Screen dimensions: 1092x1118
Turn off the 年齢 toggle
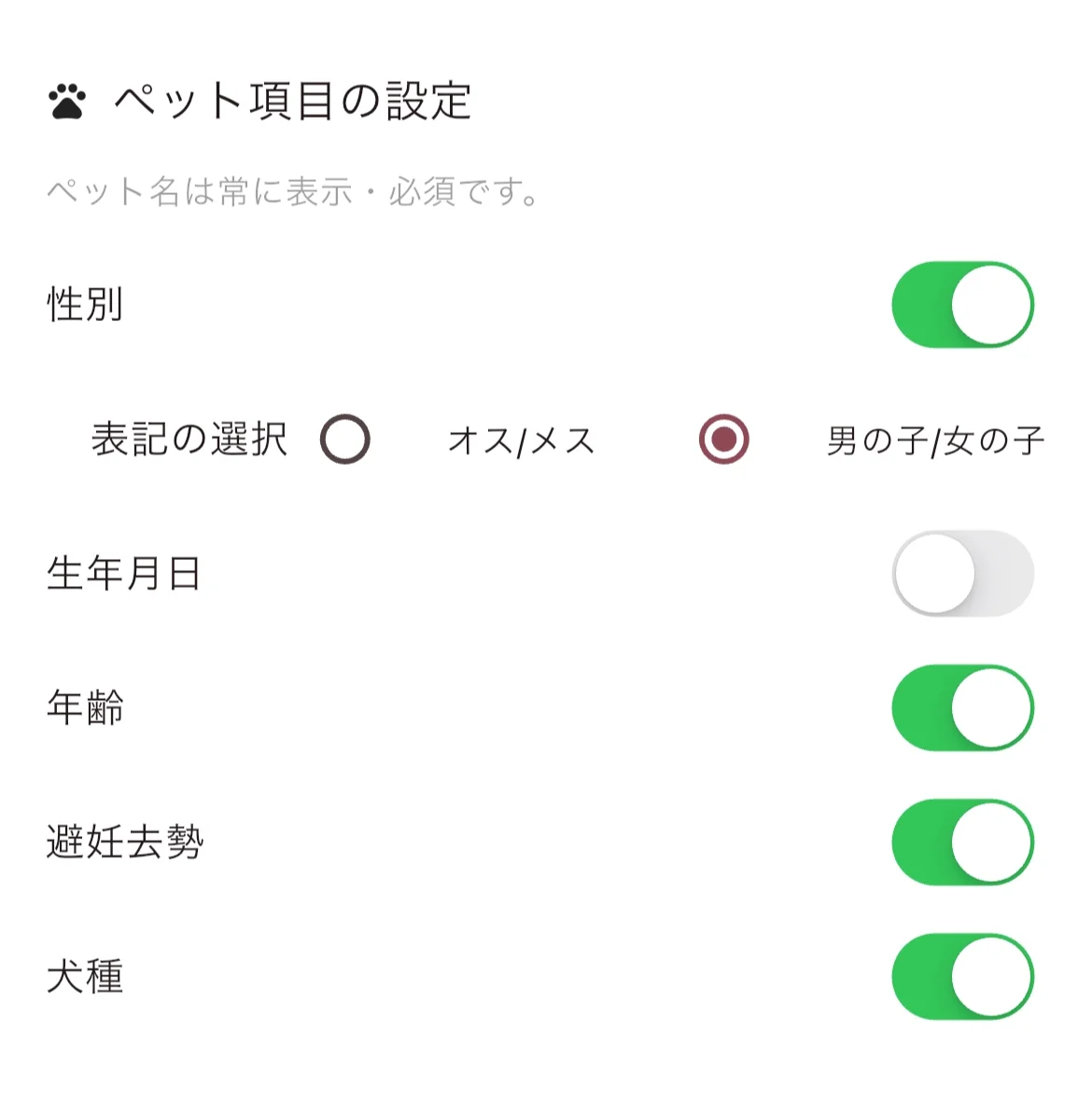pyautogui.click(x=962, y=708)
